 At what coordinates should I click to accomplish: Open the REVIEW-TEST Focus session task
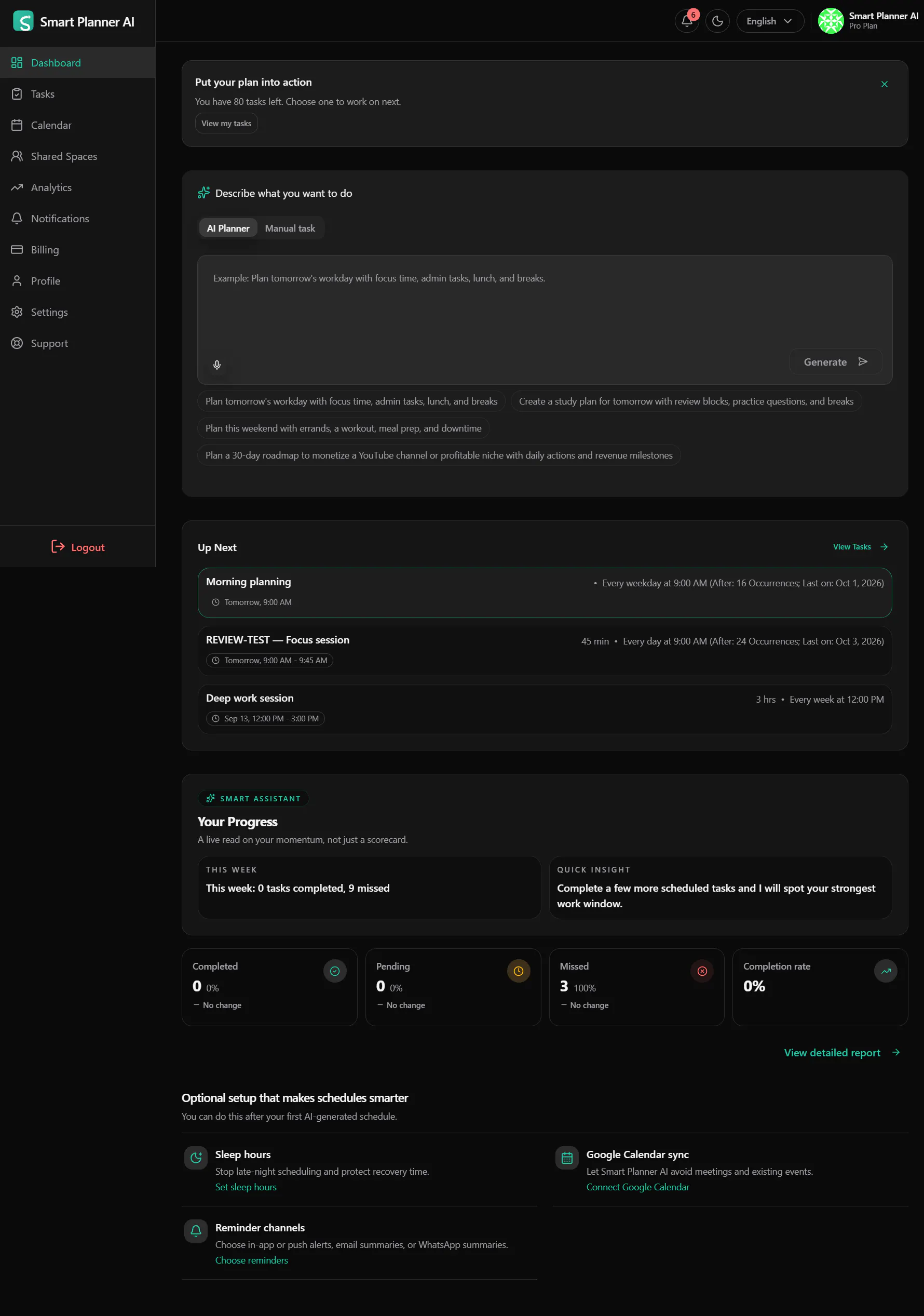(x=544, y=651)
